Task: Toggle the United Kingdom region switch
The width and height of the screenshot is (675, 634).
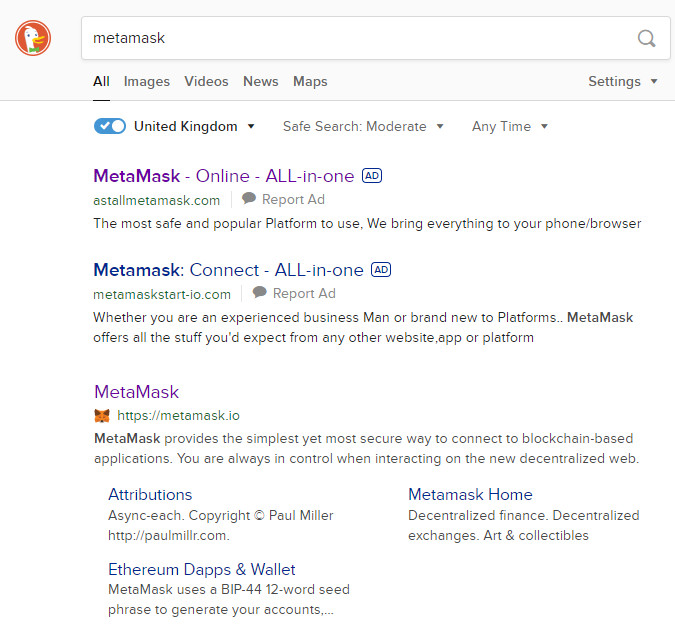Action: click(x=110, y=126)
